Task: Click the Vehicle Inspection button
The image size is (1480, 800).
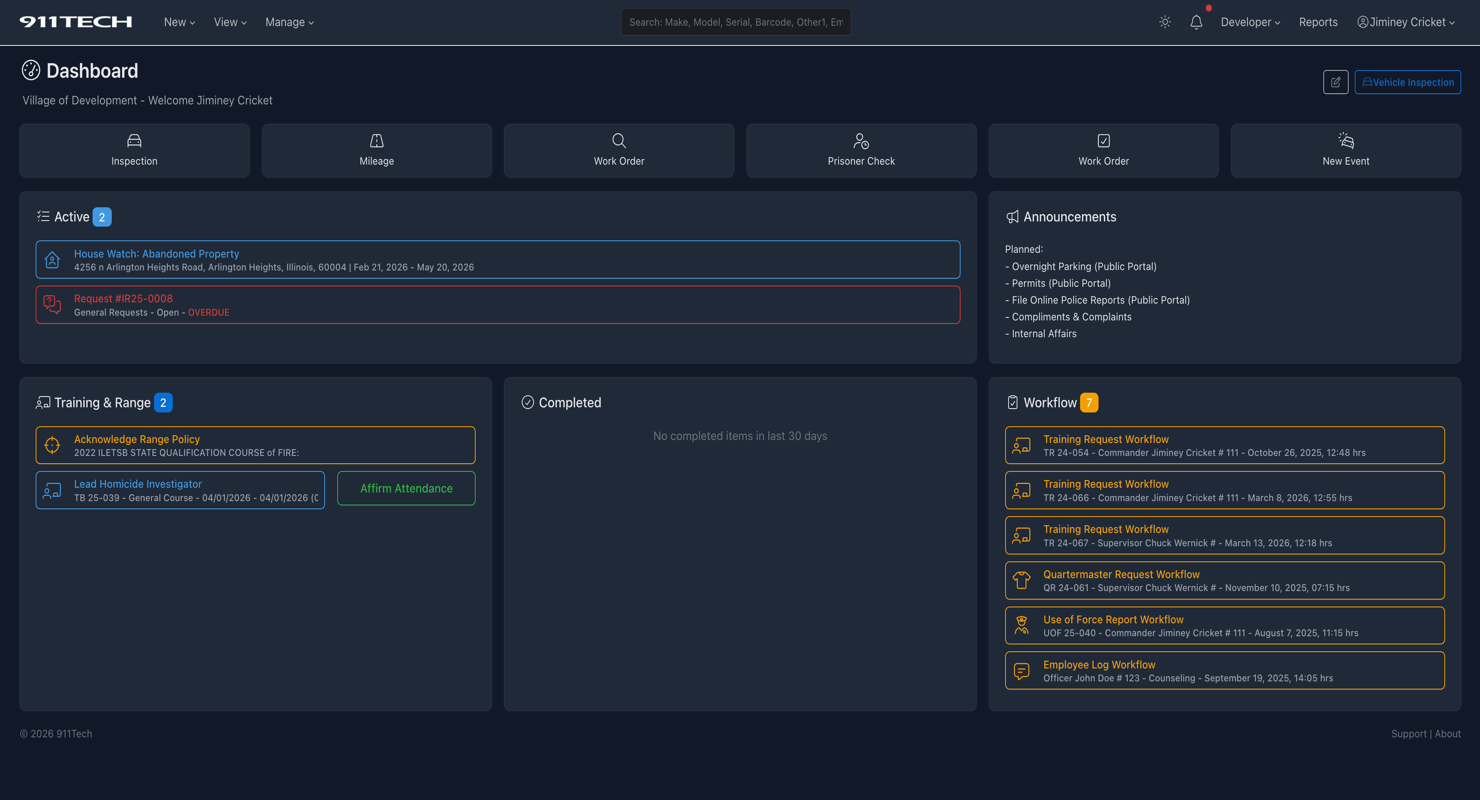Action: (1407, 82)
